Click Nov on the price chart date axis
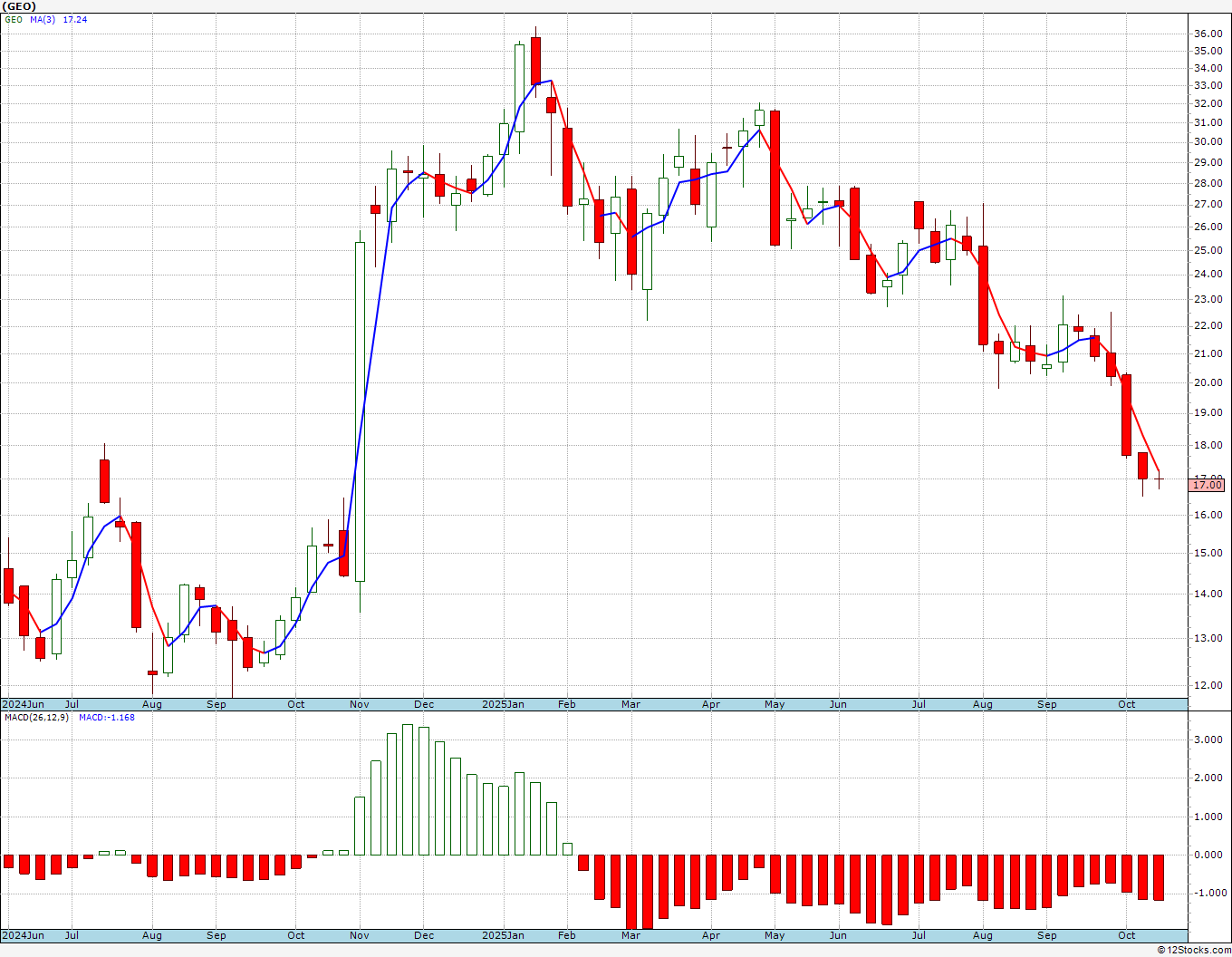This screenshot has height=957, width=1232. coord(360,704)
